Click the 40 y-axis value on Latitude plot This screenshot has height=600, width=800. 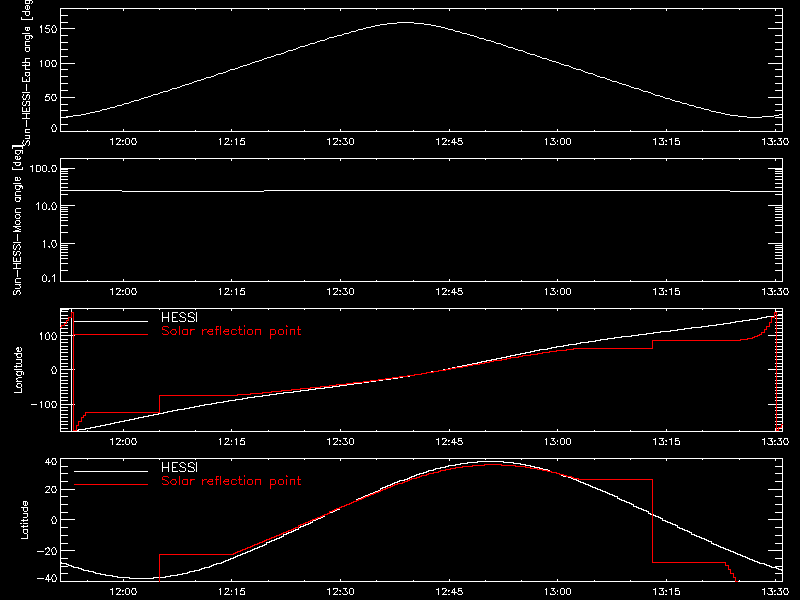coord(52,462)
